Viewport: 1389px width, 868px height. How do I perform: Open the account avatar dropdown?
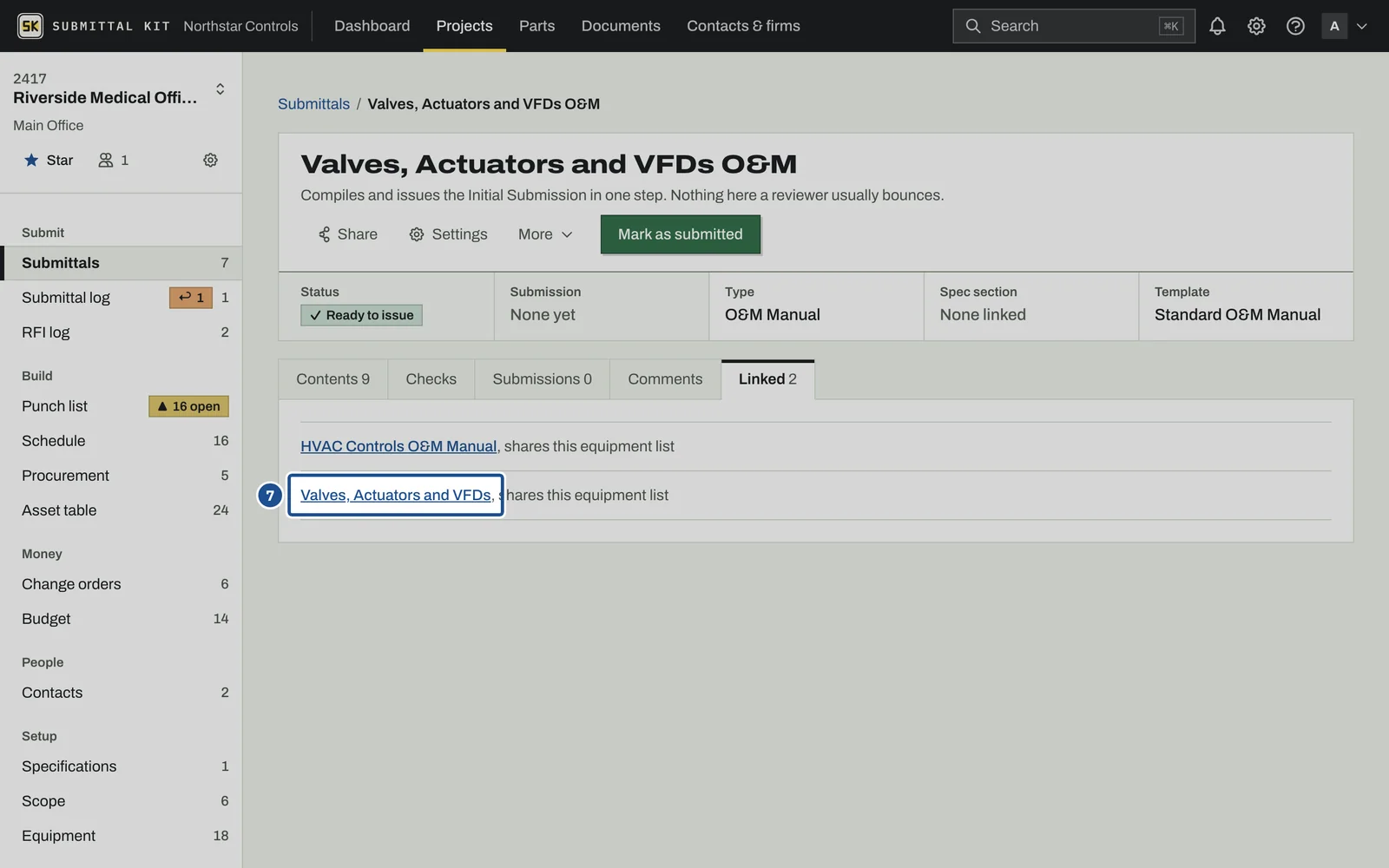(1346, 26)
